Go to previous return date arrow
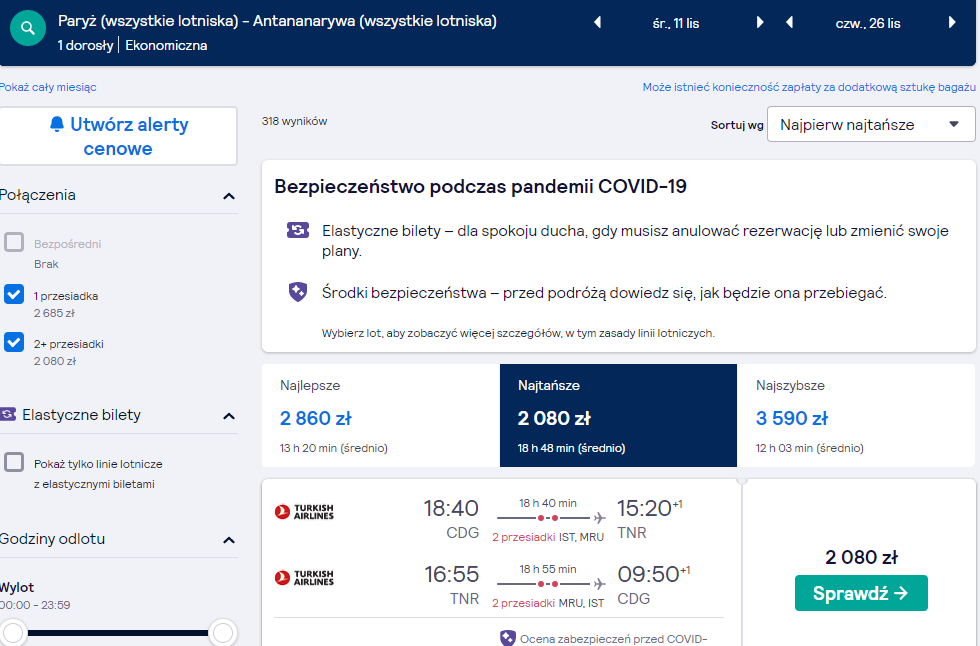Screen dimensions: 980x646 (x=789, y=22)
